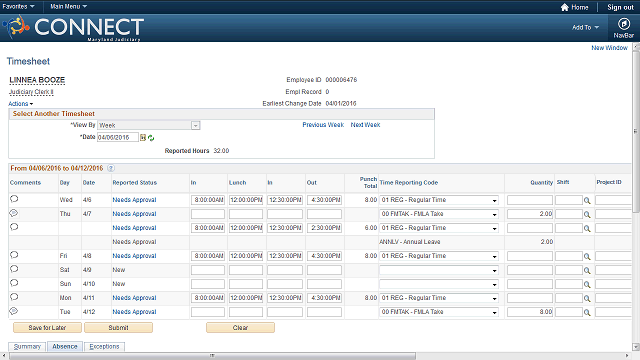Click the Shift lookup magnifier for Fri 4/8

(587, 256)
